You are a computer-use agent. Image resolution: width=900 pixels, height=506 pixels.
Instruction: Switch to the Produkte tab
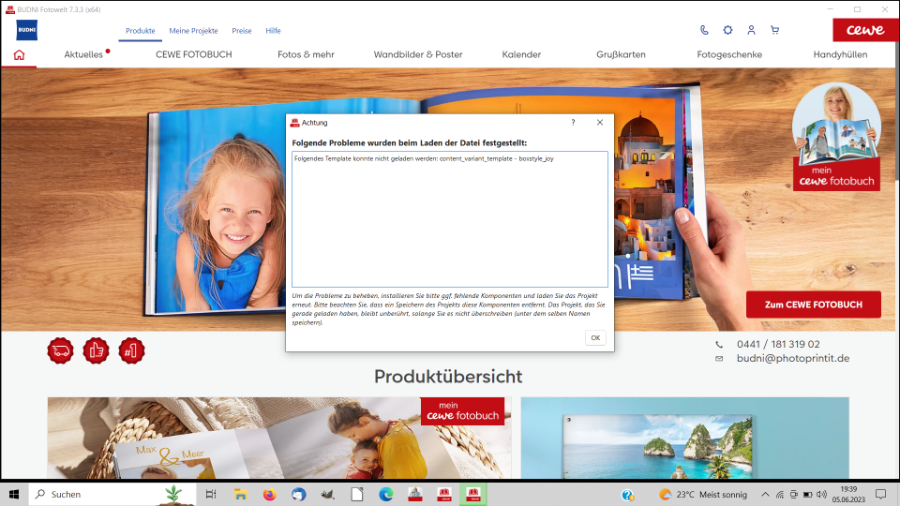[140, 31]
